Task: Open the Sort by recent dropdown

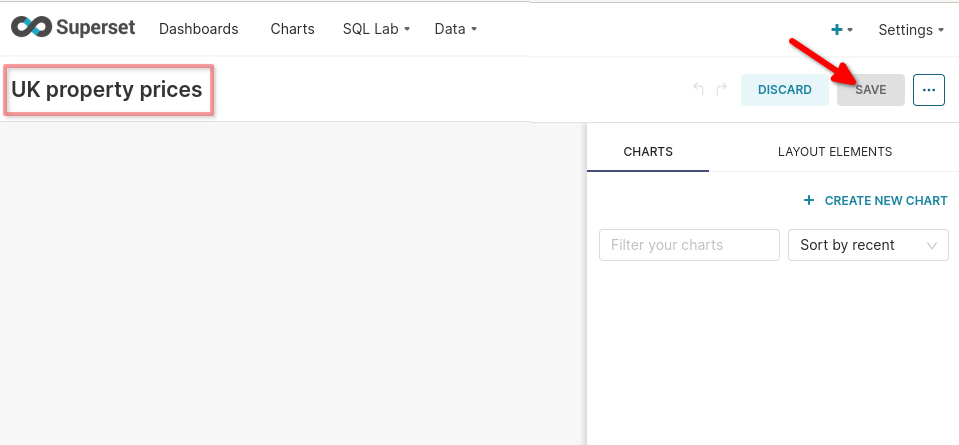Action: (x=868, y=245)
